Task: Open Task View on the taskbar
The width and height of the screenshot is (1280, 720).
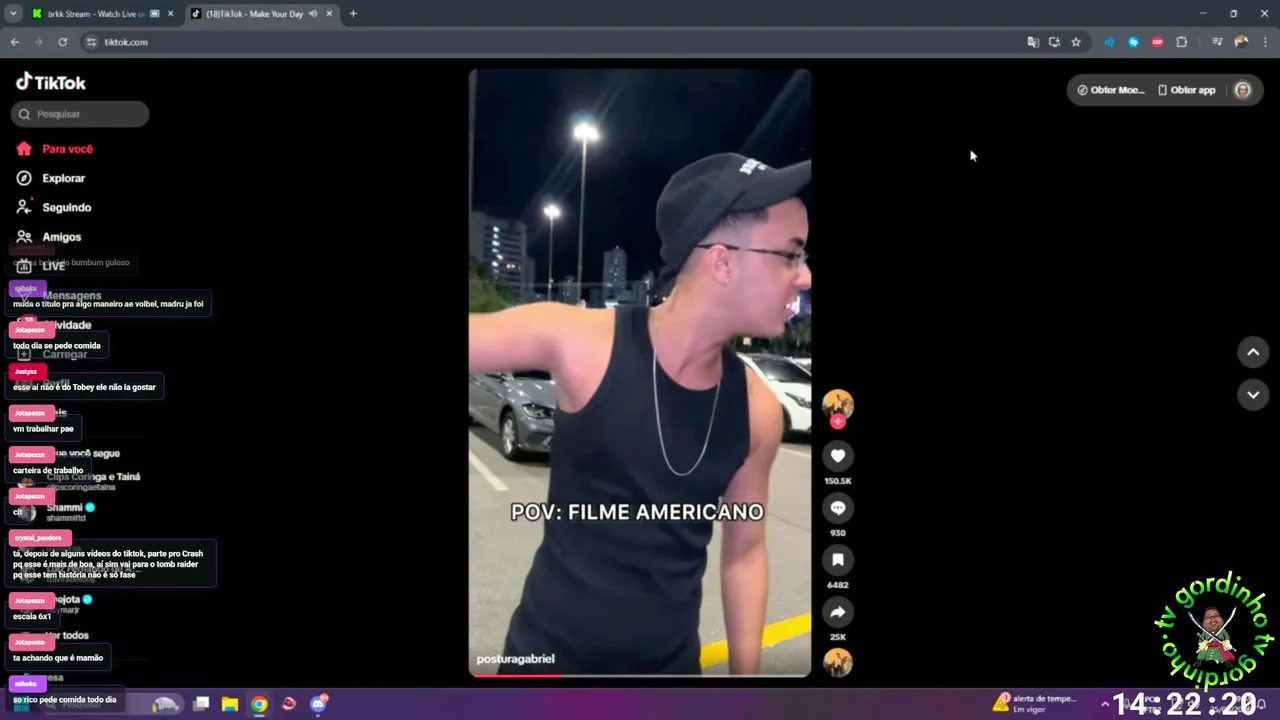Action: tap(201, 704)
